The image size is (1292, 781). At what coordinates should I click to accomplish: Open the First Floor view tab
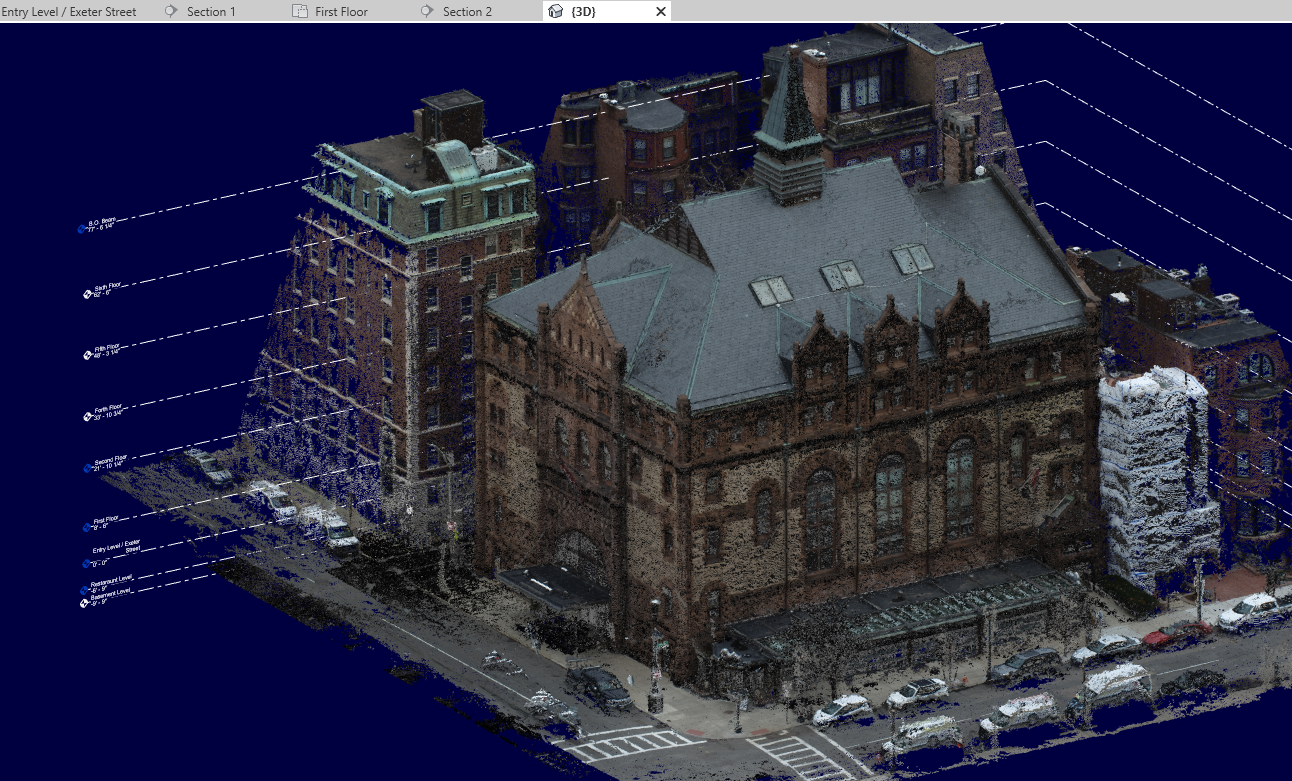(x=340, y=11)
